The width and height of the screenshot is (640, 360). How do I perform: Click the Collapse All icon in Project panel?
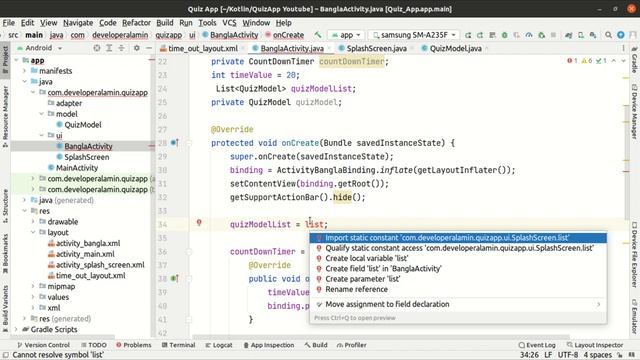click(x=121, y=48)
